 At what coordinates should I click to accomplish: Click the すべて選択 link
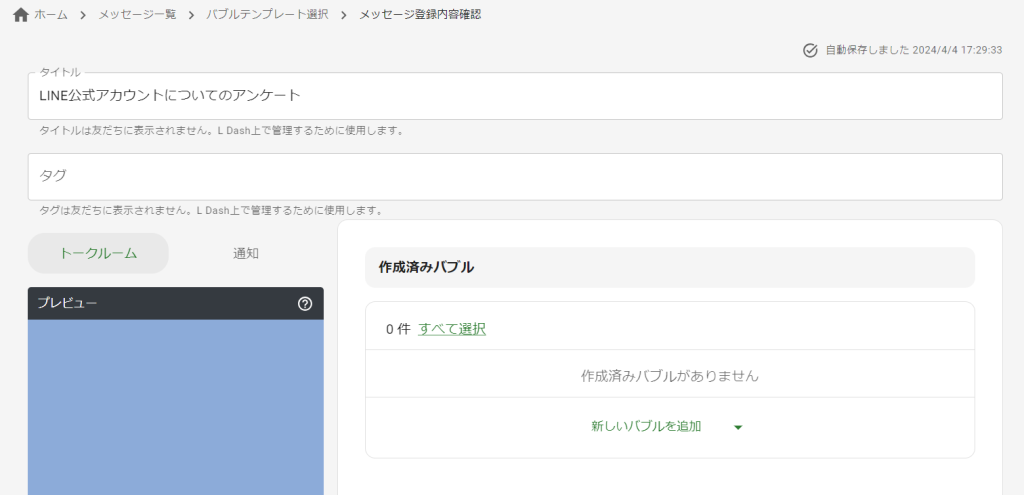452,329
